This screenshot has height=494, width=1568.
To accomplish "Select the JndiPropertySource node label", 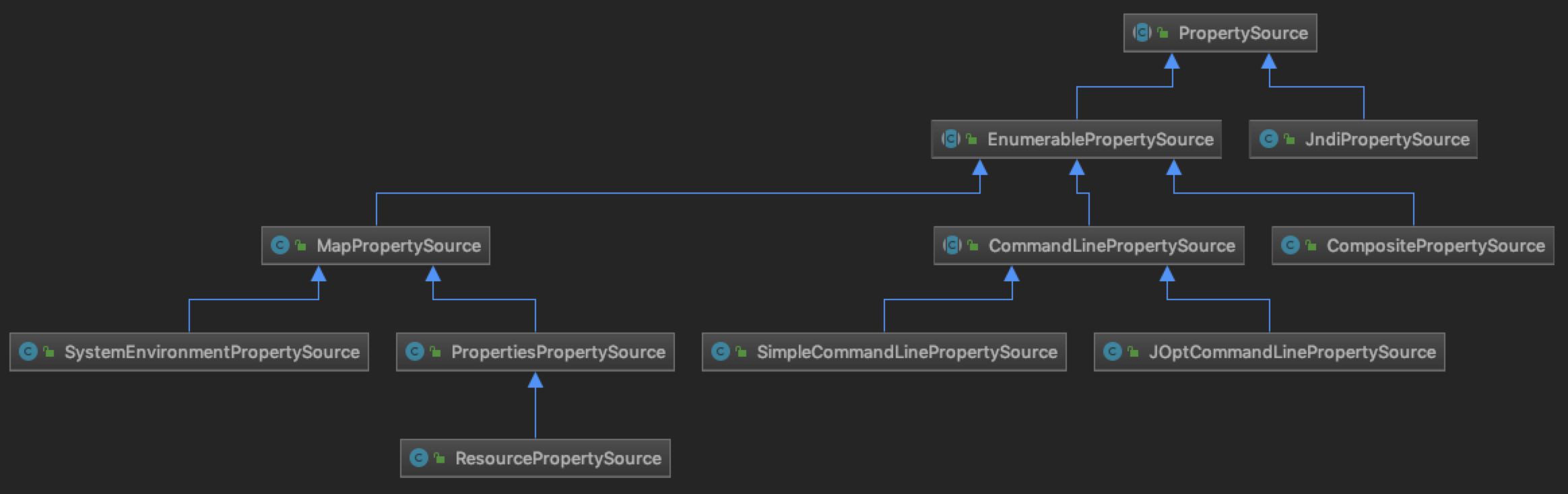I will pos(1387,139).
